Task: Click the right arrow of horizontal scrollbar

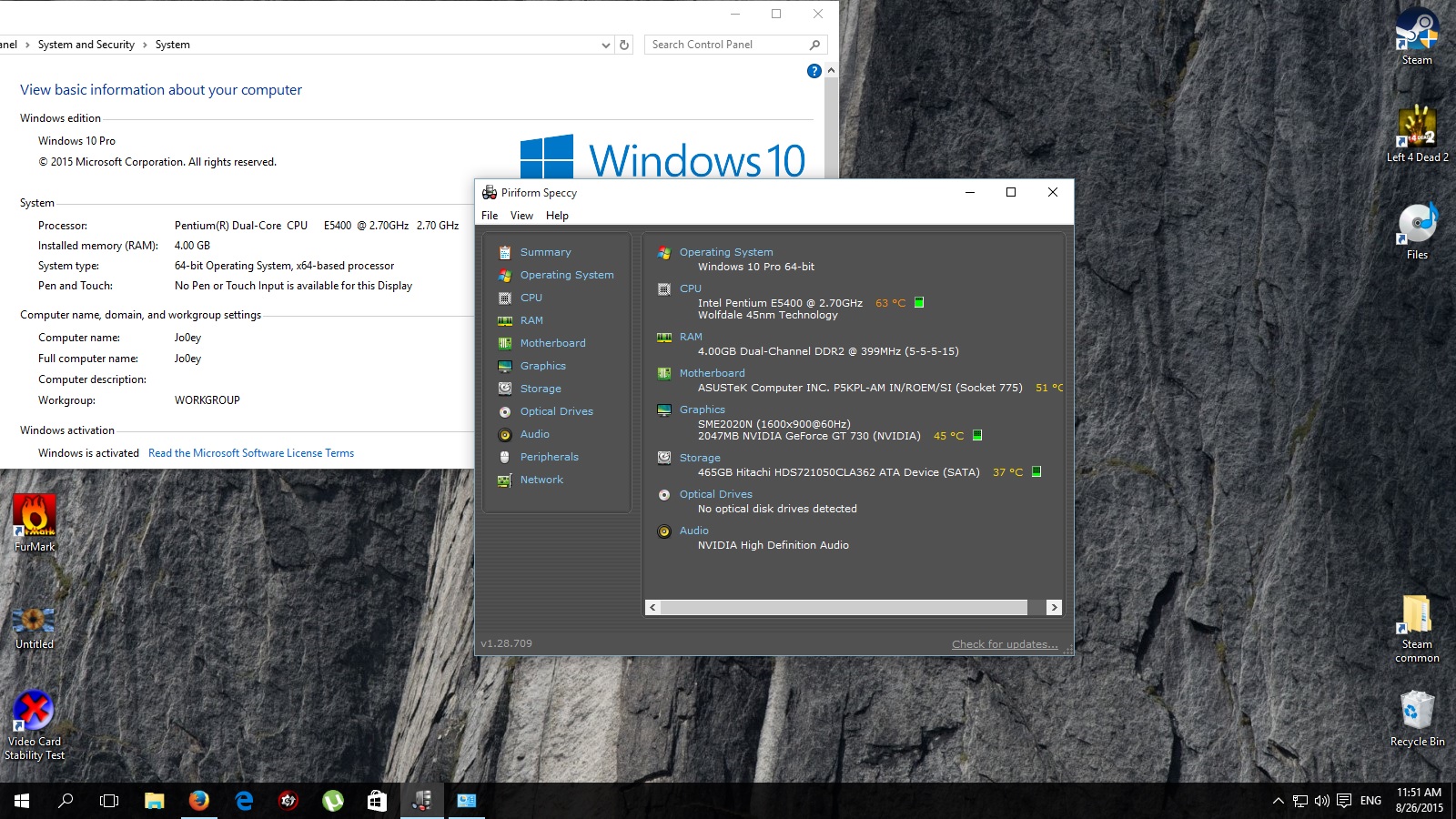Action: coord(1054,607)
